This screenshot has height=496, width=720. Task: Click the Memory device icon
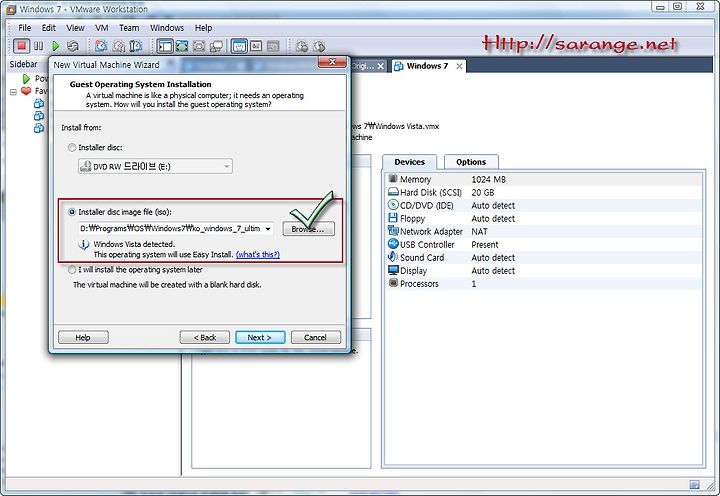pyautogui.click(x=393, y=179)
